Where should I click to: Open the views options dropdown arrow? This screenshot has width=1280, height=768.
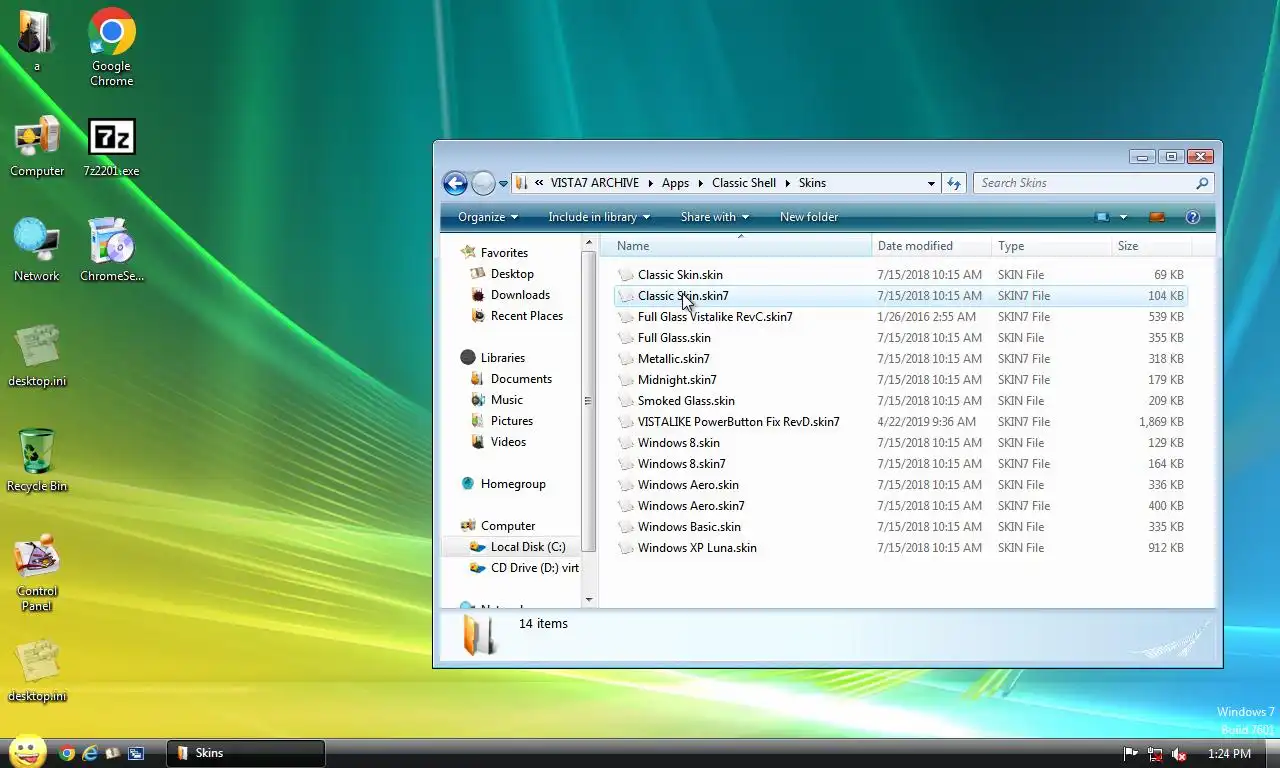pyautogui.click(x=1123, y=217)
